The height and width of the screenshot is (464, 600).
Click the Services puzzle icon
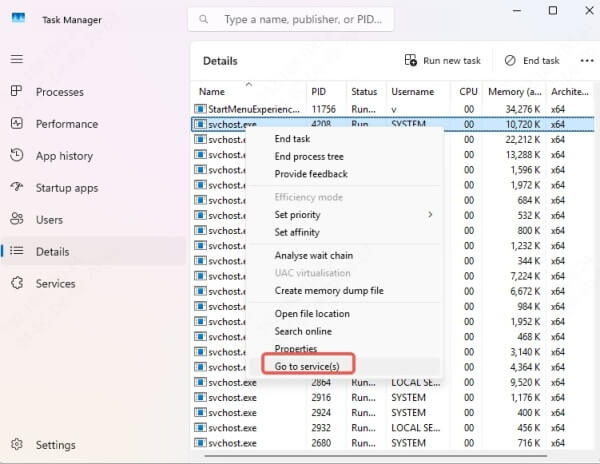click(x=16, y=283)
